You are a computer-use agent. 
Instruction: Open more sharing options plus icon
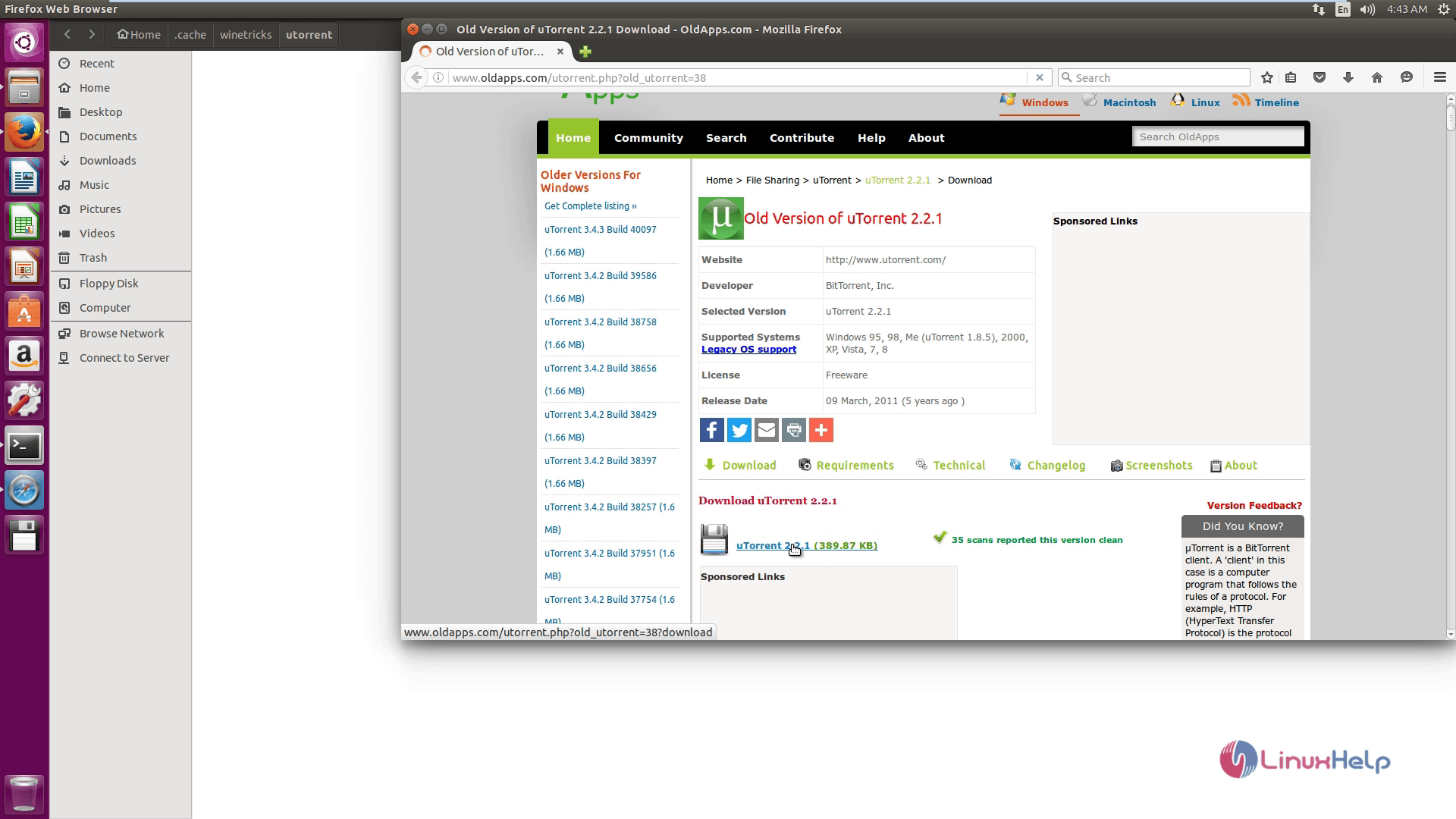pyautogui.click(x=821, y=430)
